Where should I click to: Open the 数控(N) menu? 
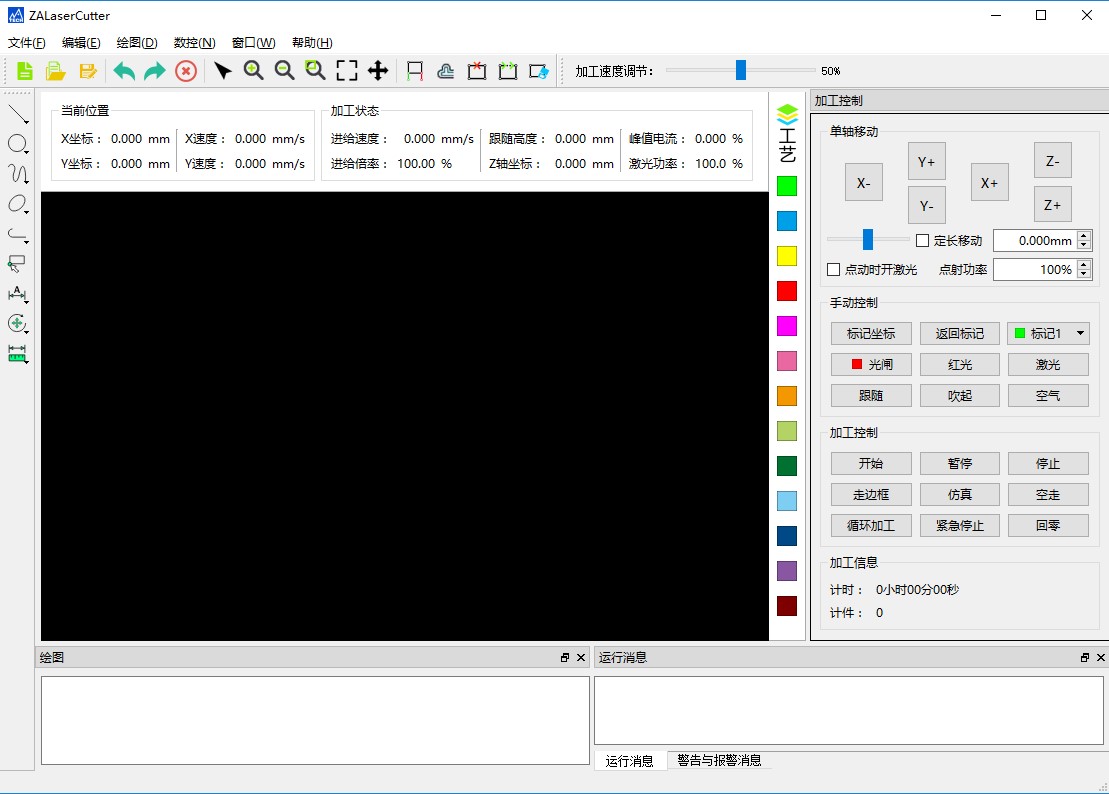pos(194,43)
